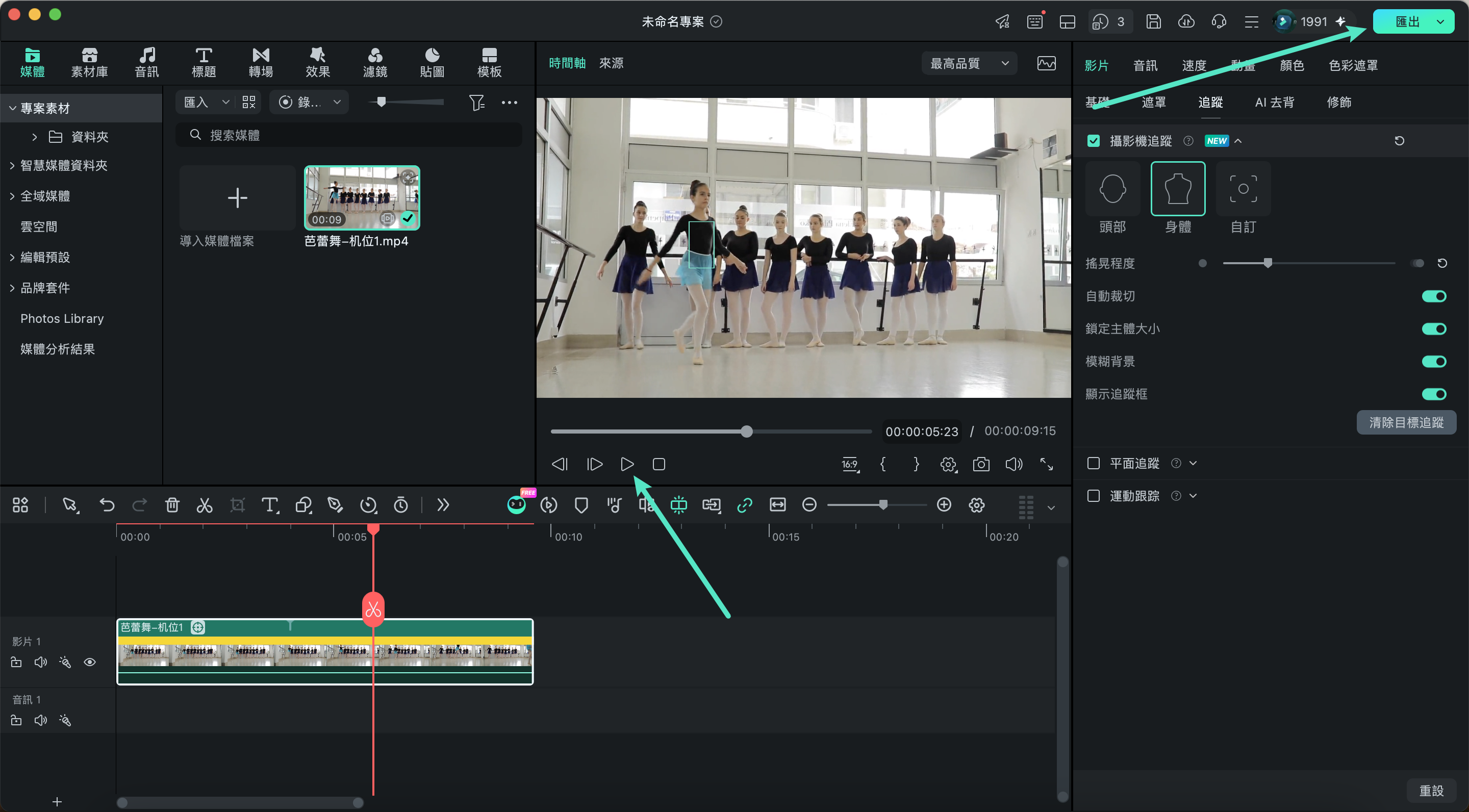Zoom out the timeline with minus icon

click(809, 504)
